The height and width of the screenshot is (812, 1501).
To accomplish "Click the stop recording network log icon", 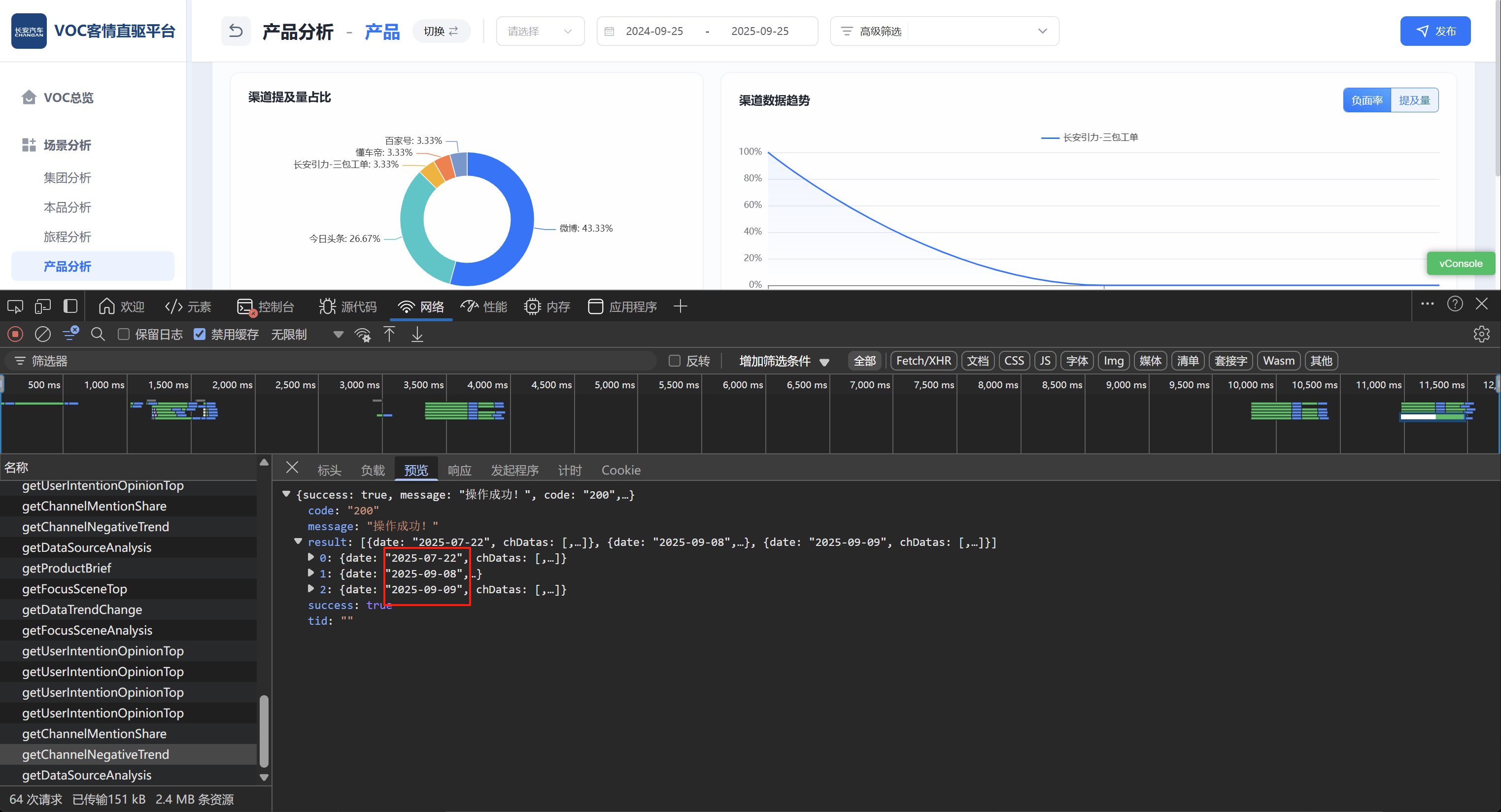I will coord(15,335).
